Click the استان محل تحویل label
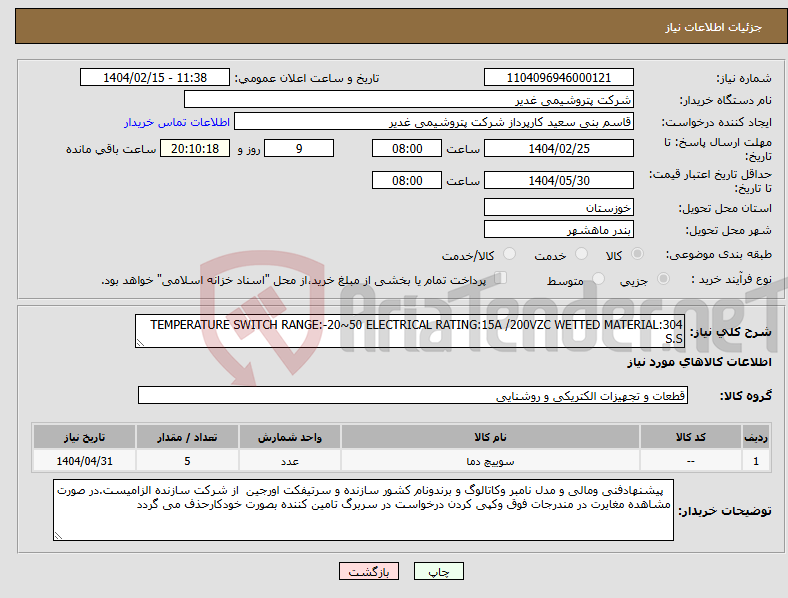This screenshot has height=598, width=788. (x=725, y=208)
